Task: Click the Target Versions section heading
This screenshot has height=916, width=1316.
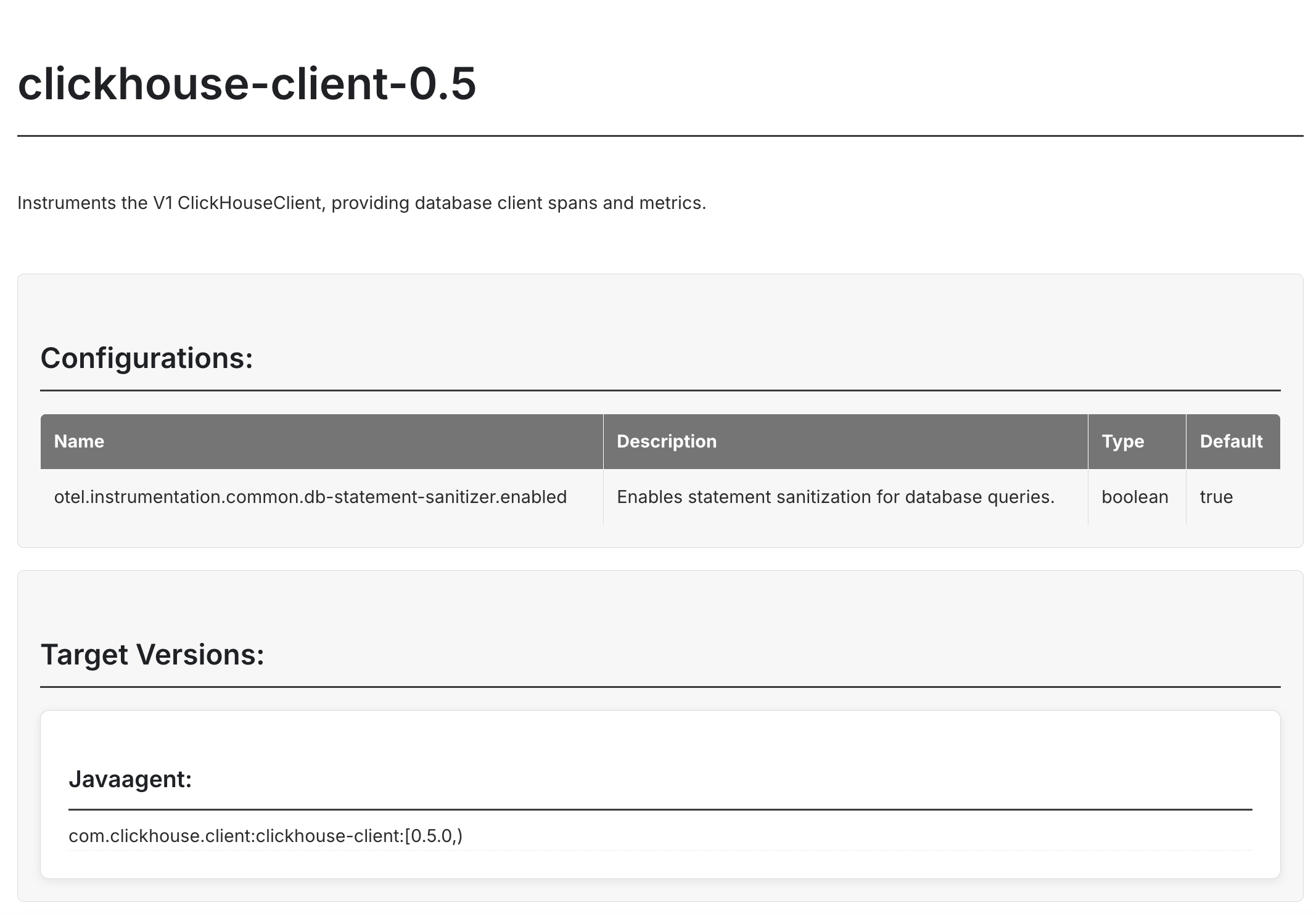Action: click(152, 655)
